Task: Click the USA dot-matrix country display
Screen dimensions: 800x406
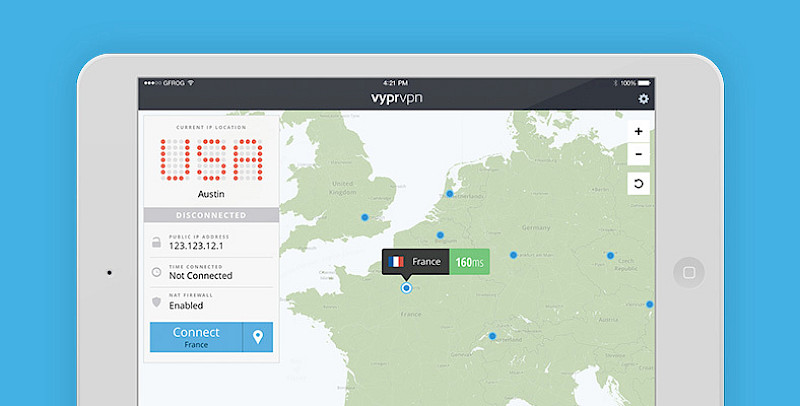Action: pyautogui.click(x=211, y=160)
